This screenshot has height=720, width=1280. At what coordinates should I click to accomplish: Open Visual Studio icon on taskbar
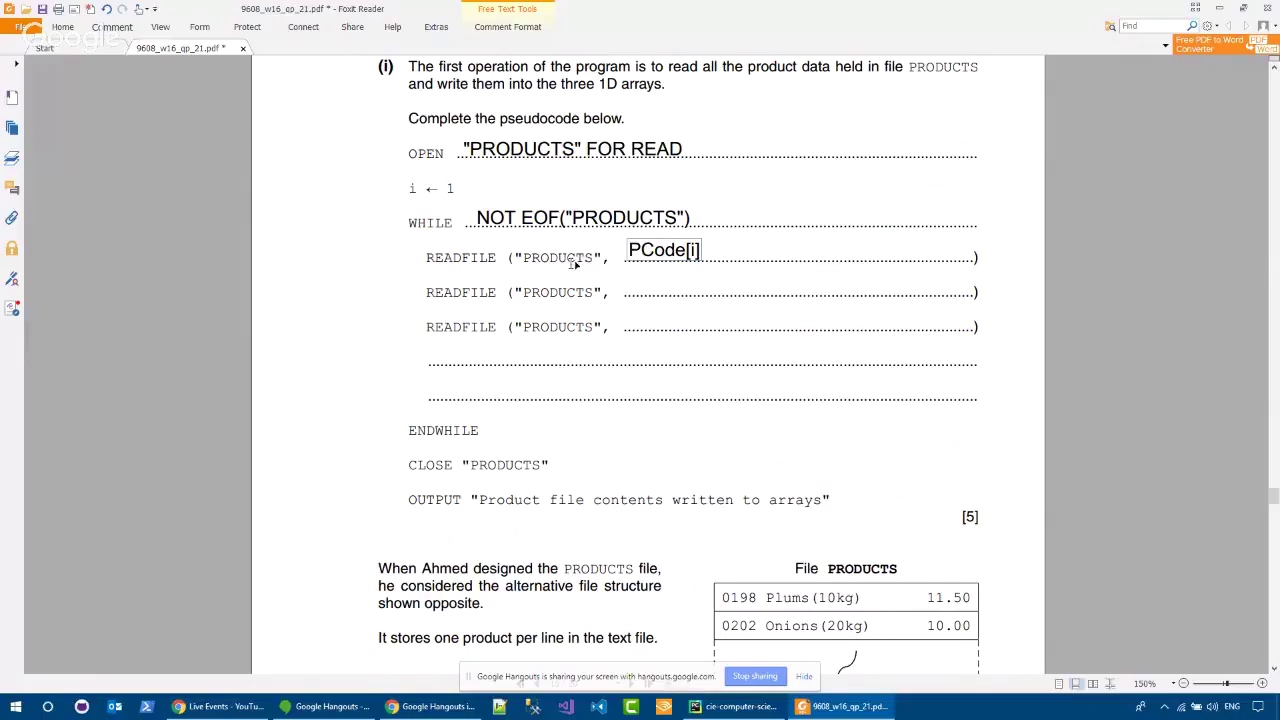(565, 707)
